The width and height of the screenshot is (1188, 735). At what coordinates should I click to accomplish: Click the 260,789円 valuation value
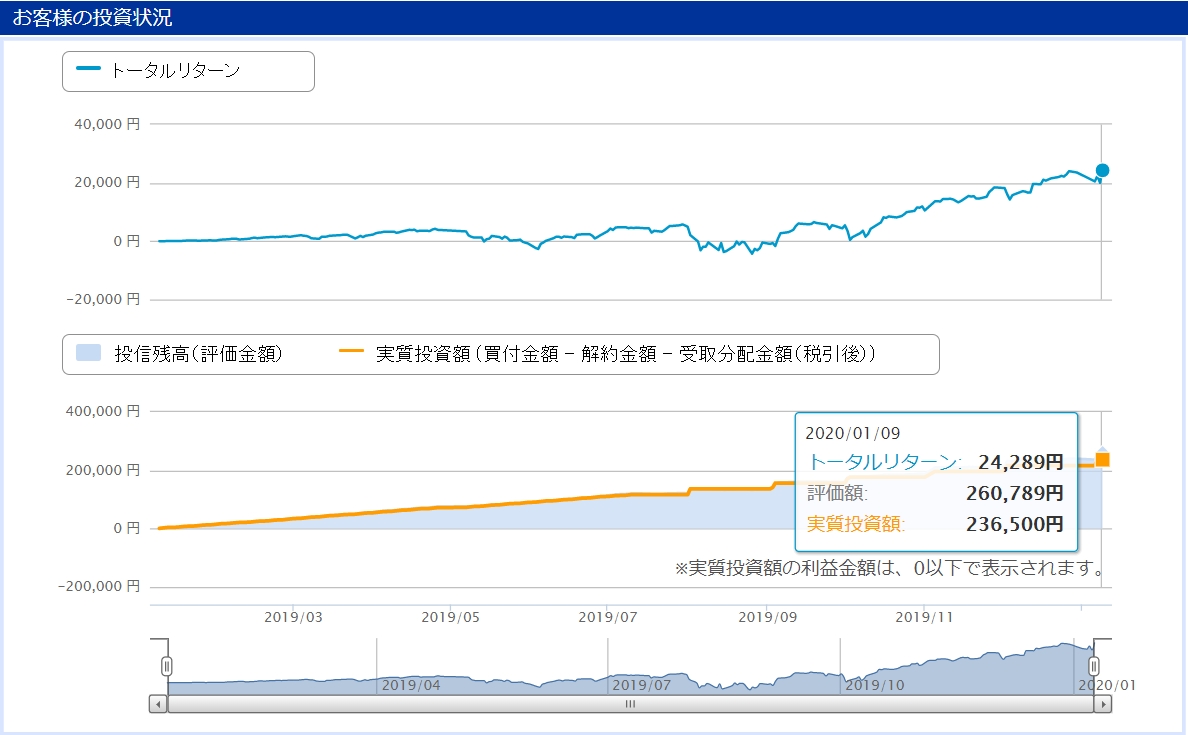(x=1014, y=493)
